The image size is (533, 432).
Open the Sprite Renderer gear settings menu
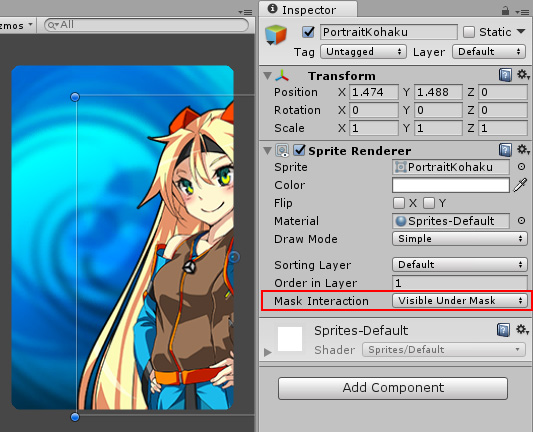[523, 150]
